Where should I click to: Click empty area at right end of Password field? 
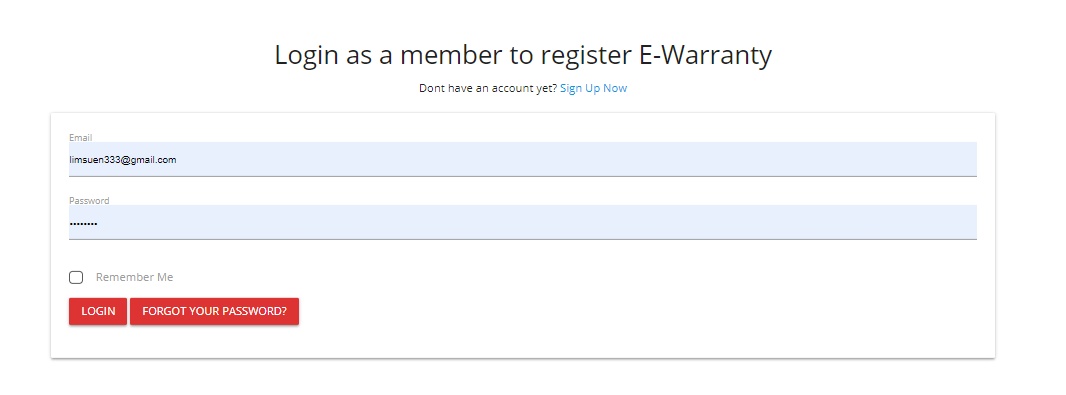[938, 223]
